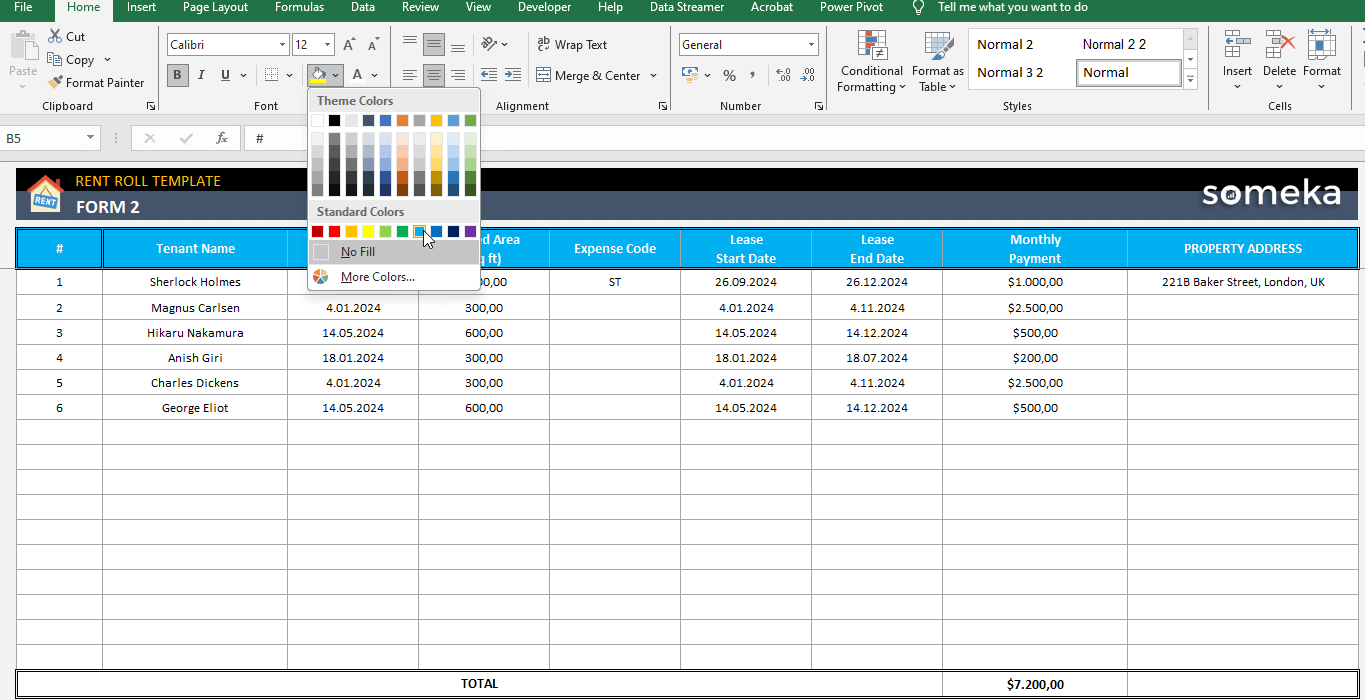Enable center text alignment
This screenshot has width=1365, height=700.
coord(433,75)
